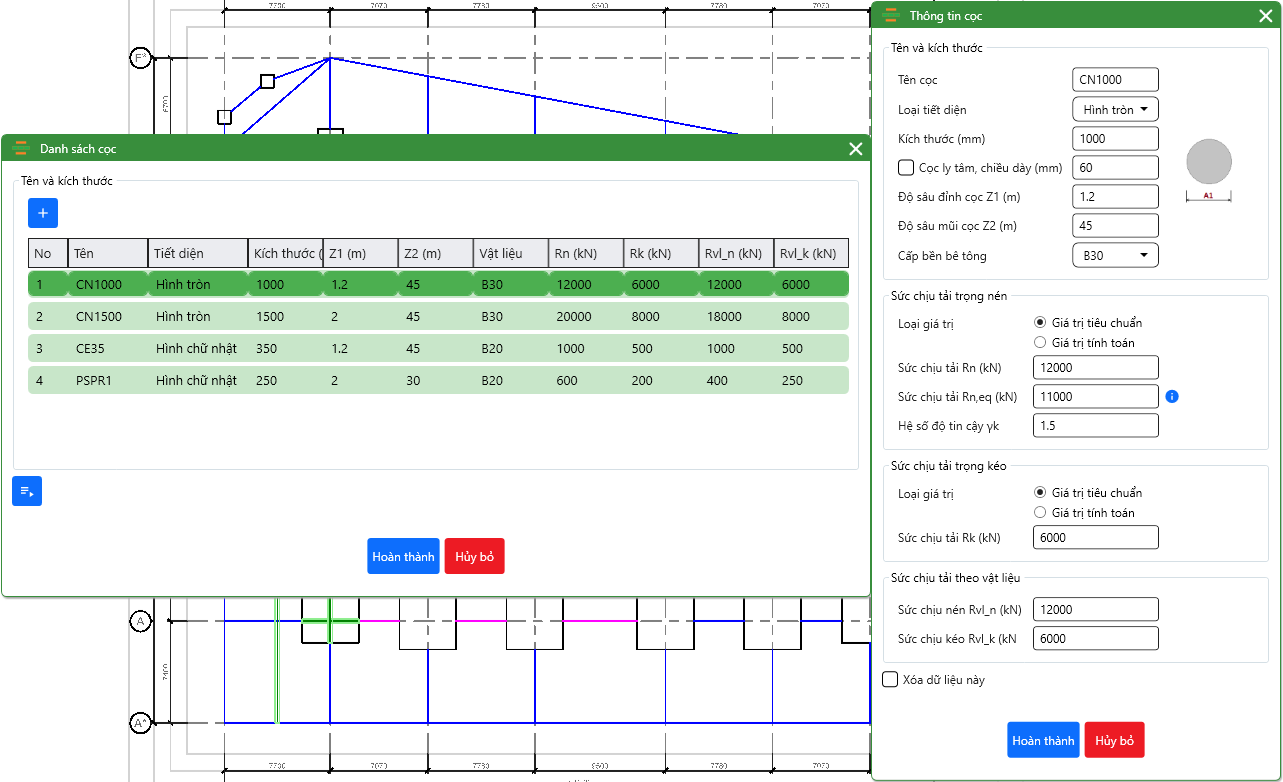Click the hamburger icon in Danh sách cọc title
1283x782 pixels.
tap(20, 149)
